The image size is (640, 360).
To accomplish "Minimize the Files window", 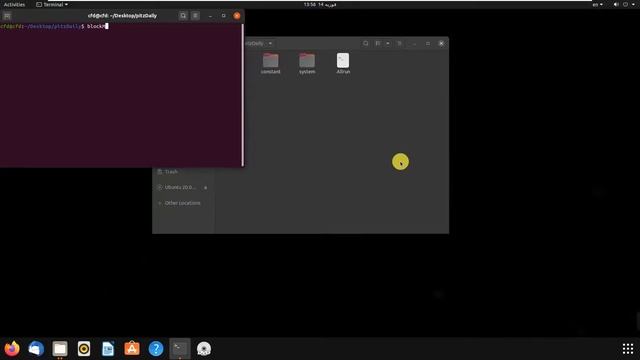I will click(414, 43).
